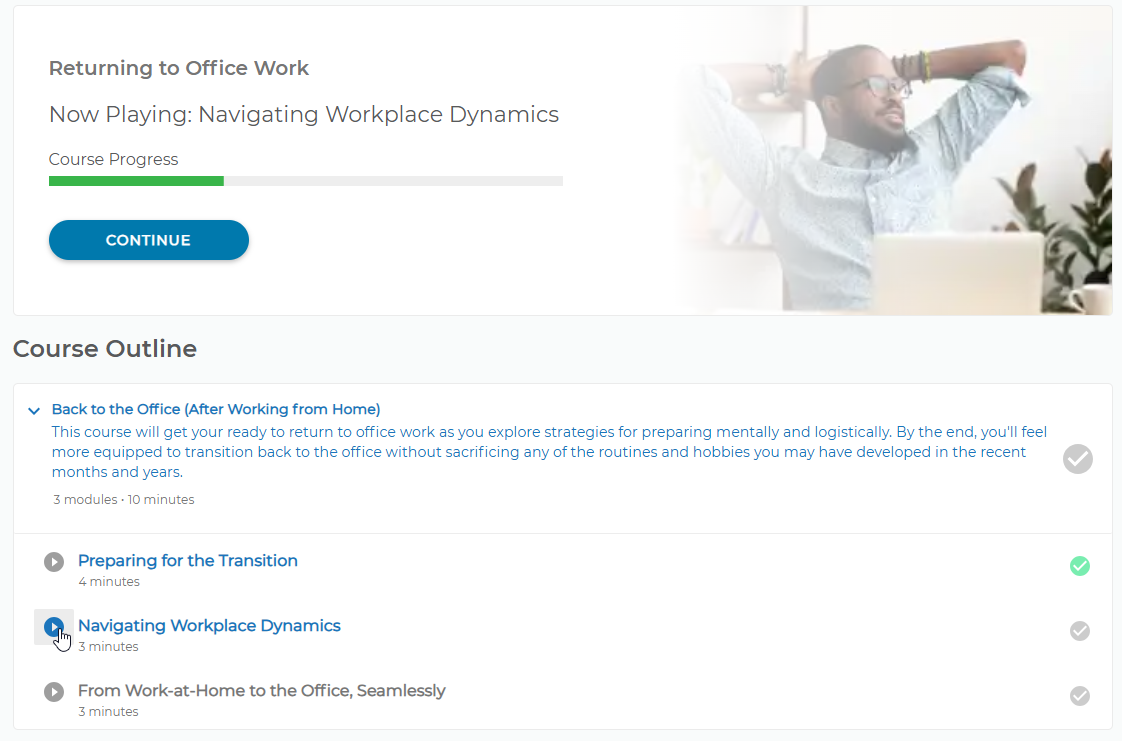Play the Preparing for the Transition module icon
Image resolution: width=1122 pixels, height=741 pixels.
click(x=54, y=562)
